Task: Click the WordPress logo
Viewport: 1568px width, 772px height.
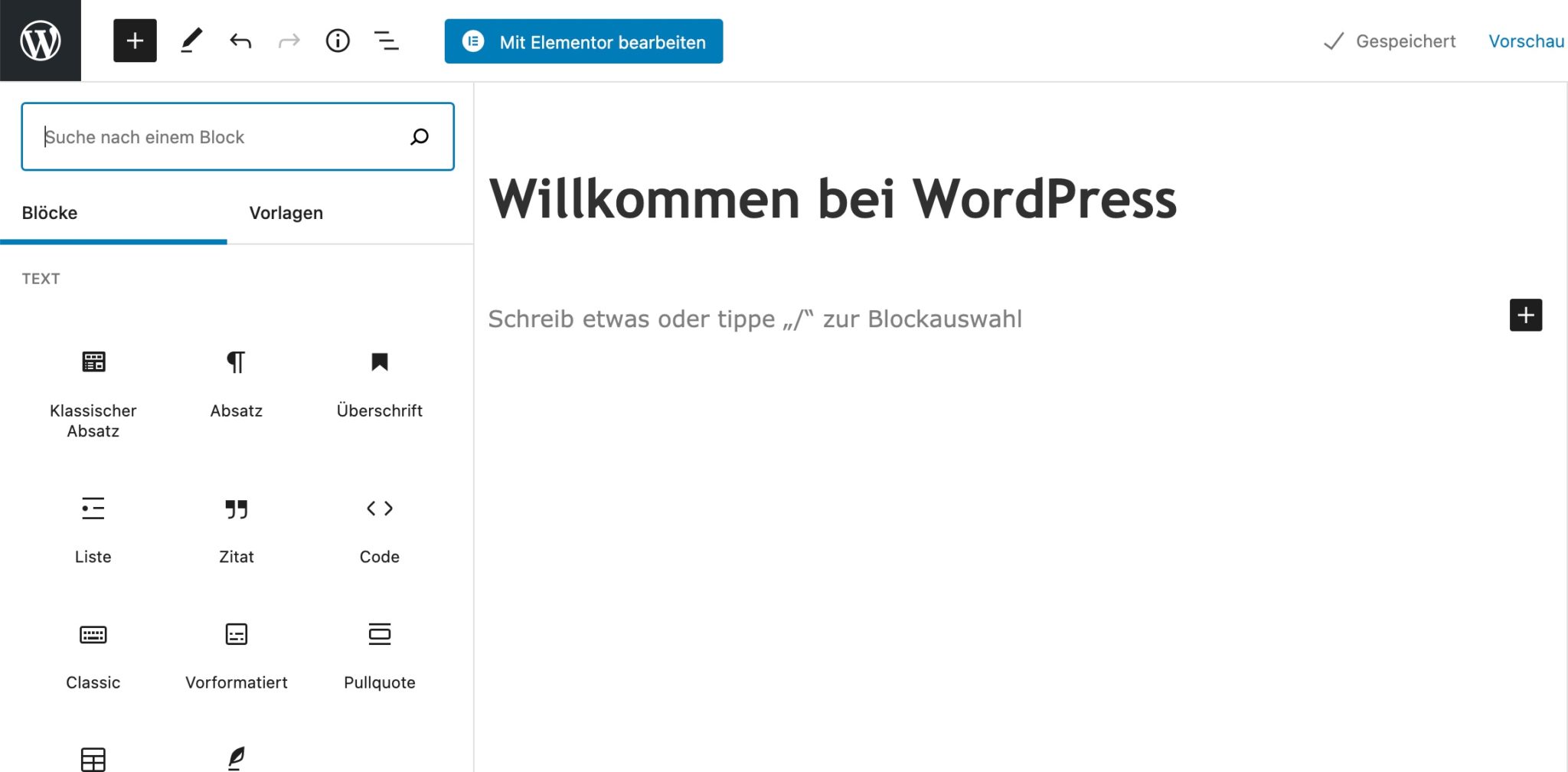Action: tap(40, 40)
